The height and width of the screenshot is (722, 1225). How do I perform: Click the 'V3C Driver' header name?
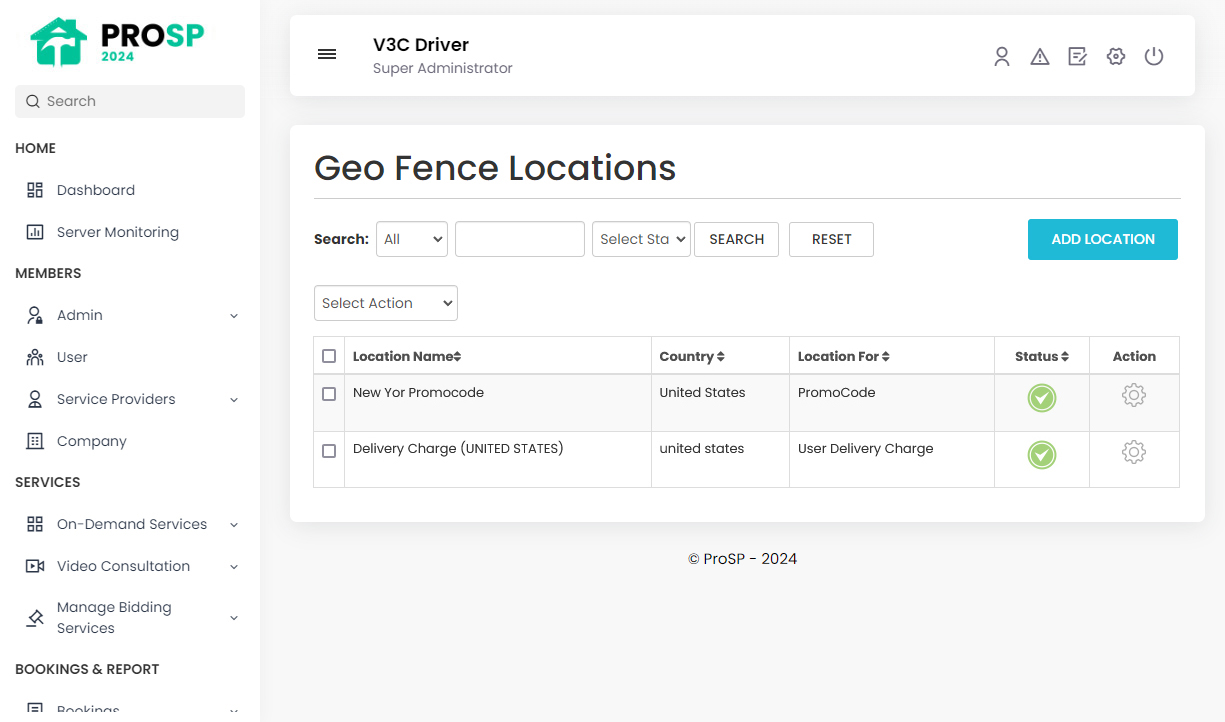tap(421, 45)
